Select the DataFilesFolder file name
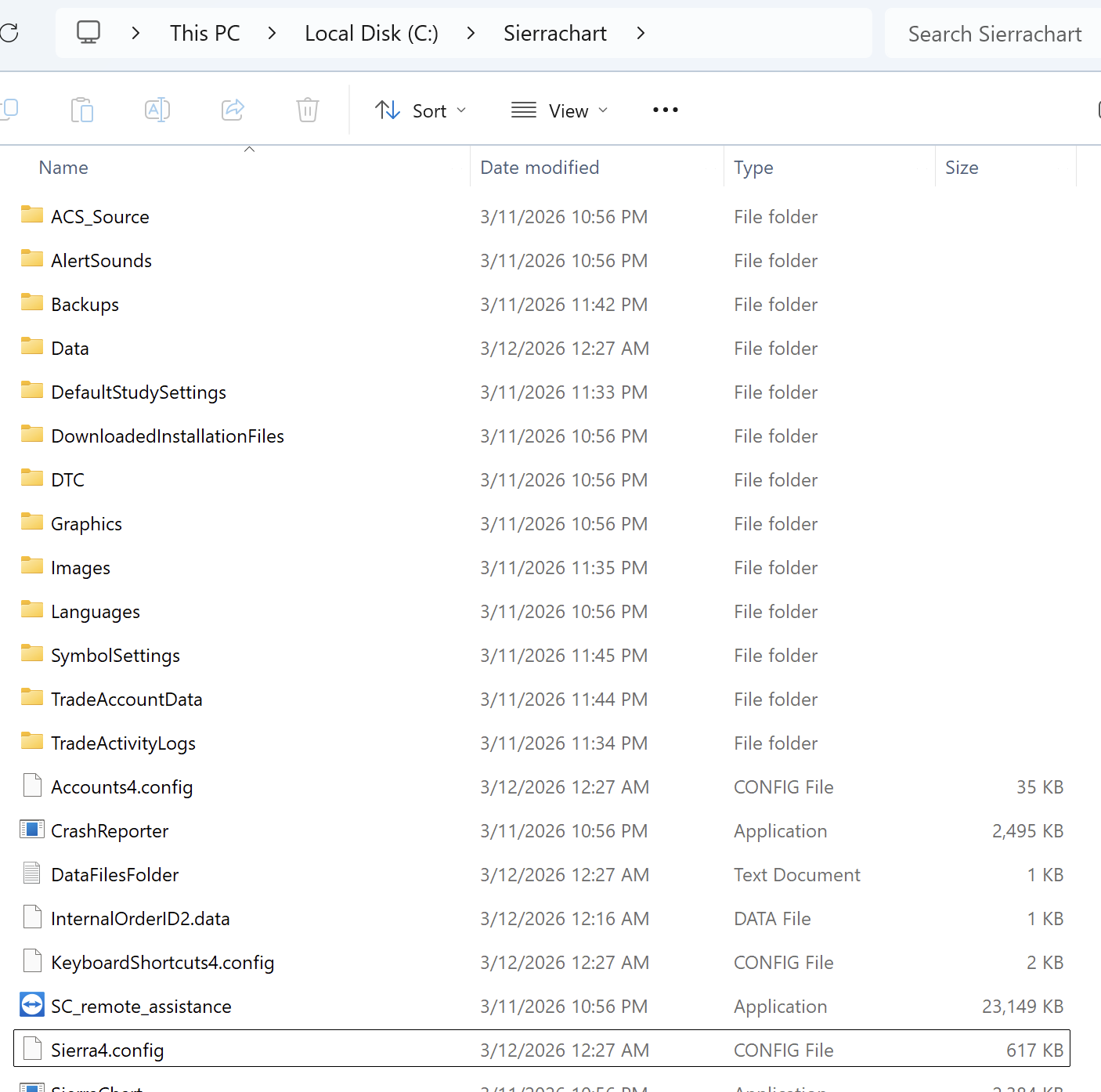Viewport: 1101px width, 1092px height. click(115, 875)
